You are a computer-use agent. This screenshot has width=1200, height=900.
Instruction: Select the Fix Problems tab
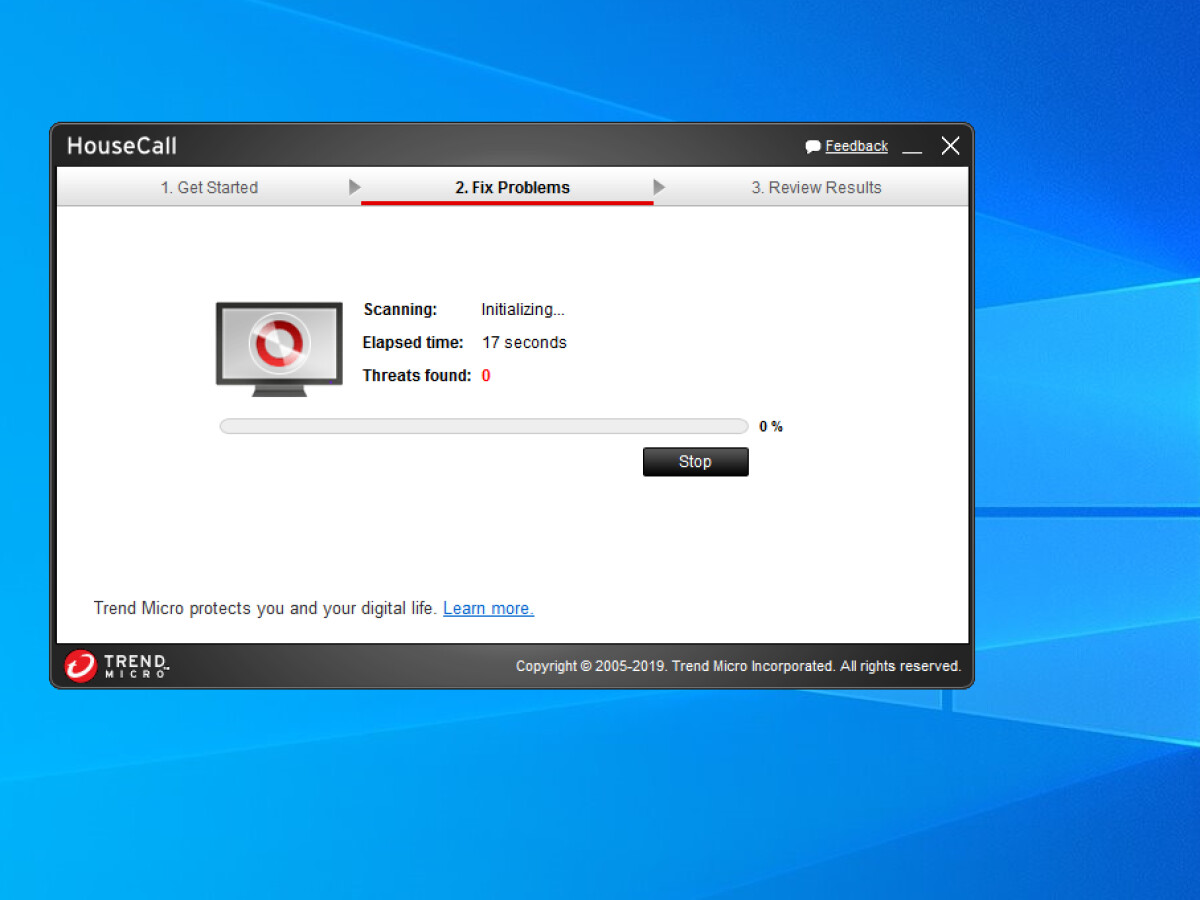tap(512, 187)
